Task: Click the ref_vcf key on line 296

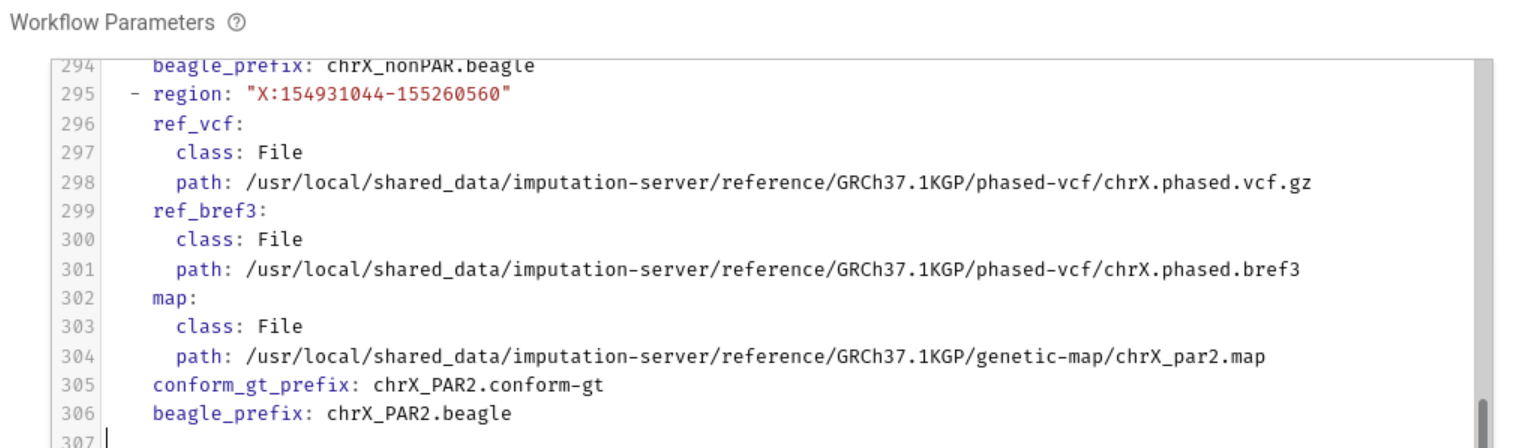Action: click(x=198, y=124)
